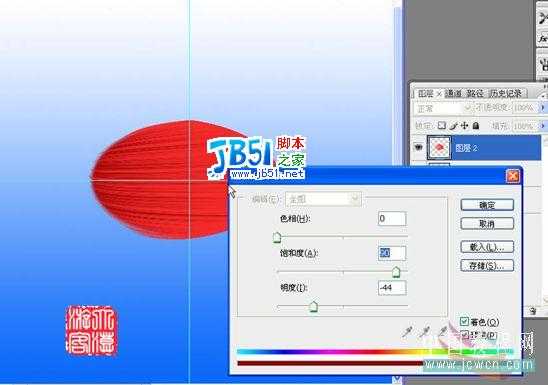Select add-to-sample eyedropper (middle)

[x=425, y=332]
